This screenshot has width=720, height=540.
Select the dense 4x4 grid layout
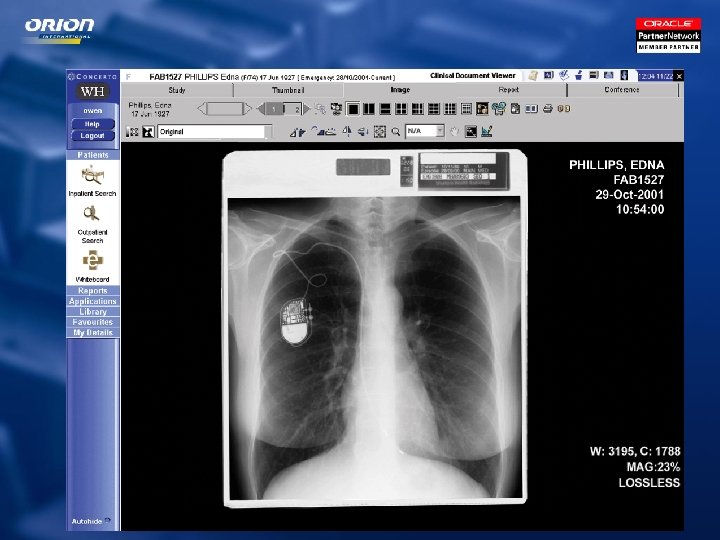(466, 109)
